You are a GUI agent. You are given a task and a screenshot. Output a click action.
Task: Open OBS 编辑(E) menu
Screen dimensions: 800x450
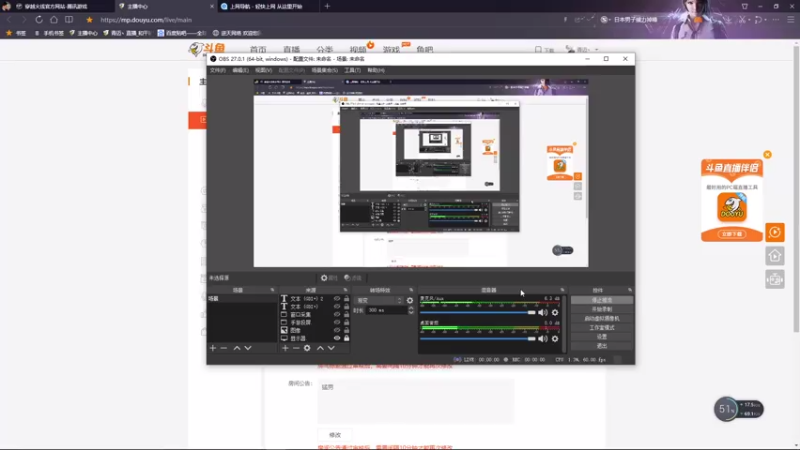[240, 70]
